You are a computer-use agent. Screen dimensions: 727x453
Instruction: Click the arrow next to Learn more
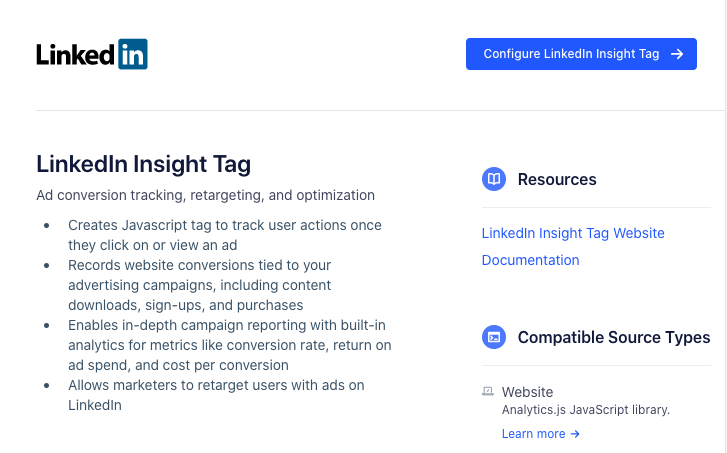pyautogui.click(x=575, y=434)
